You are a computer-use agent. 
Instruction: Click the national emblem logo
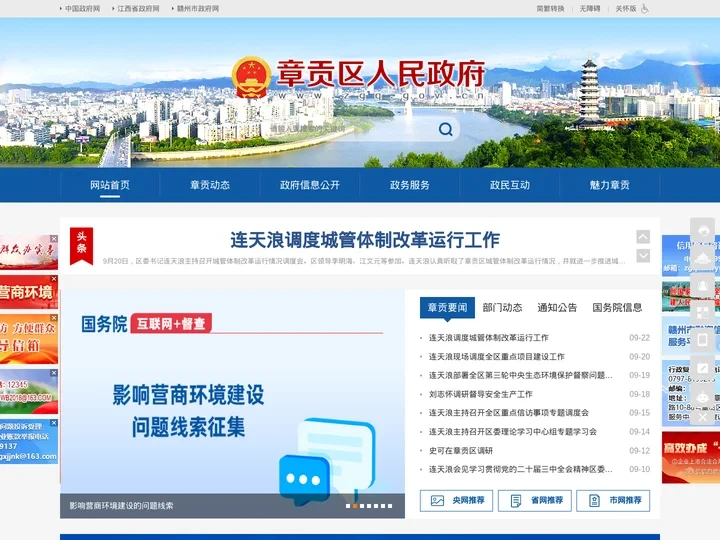[x=251, y=77]
